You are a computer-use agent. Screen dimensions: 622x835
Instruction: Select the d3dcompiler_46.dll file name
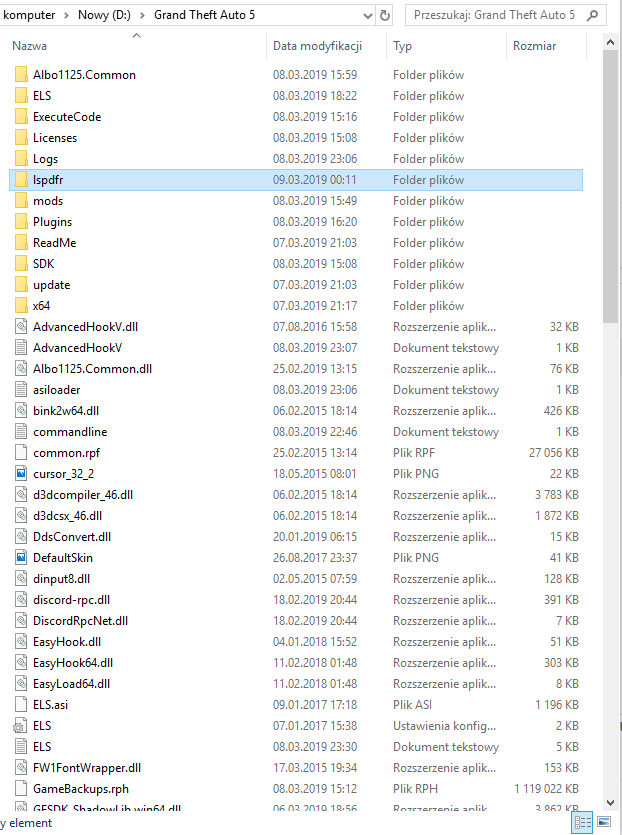pos(83,495)
